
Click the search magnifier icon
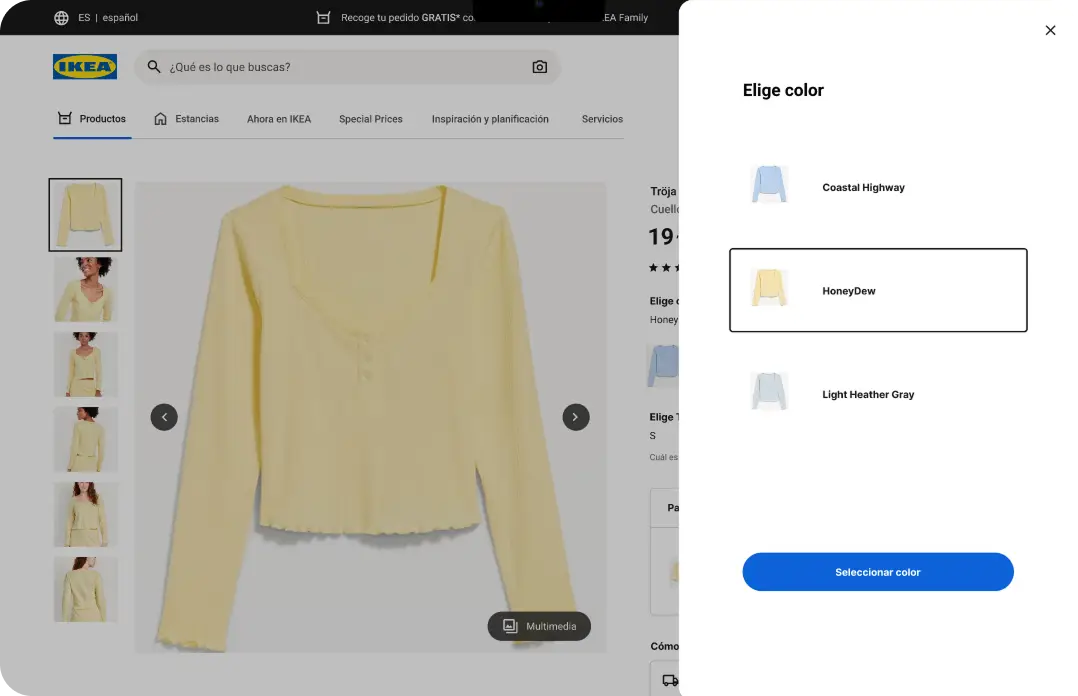tap(154, 67)
